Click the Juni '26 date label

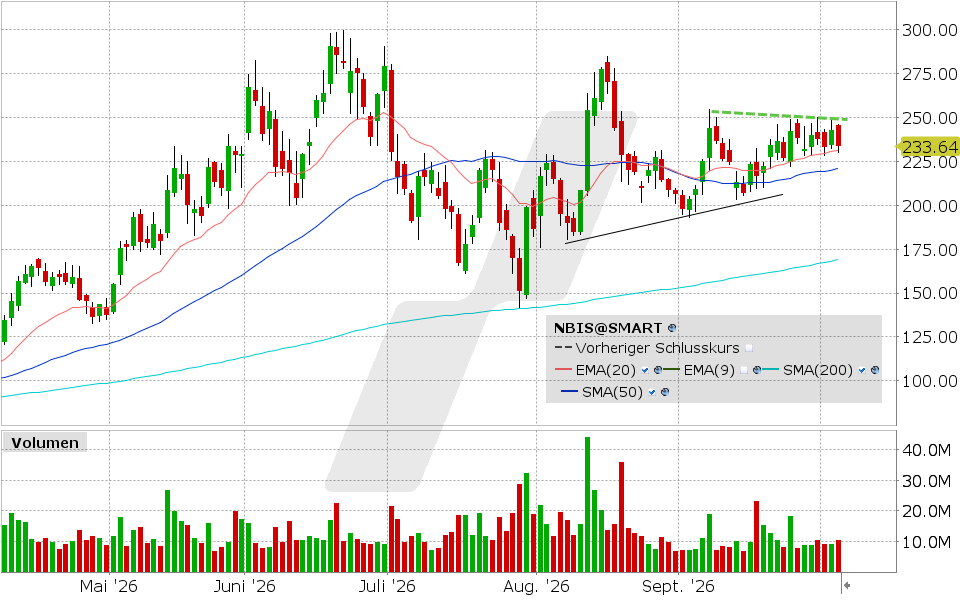click(x=244, y=587)
